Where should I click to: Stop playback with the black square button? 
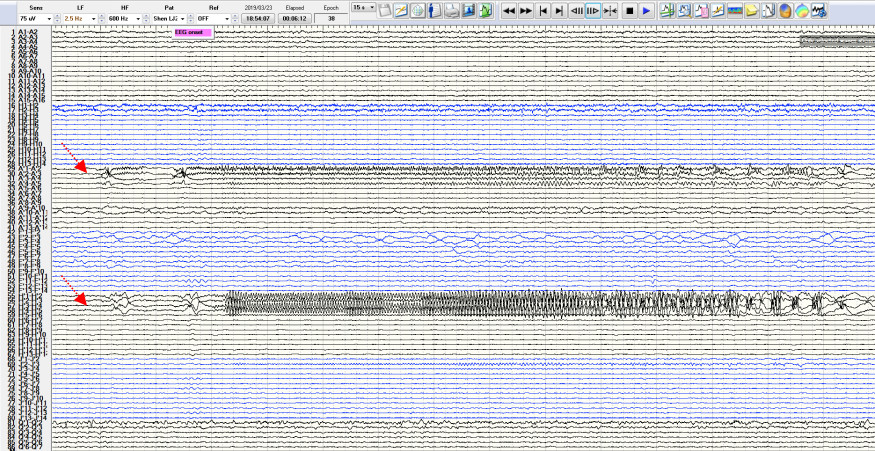point(629,11)
